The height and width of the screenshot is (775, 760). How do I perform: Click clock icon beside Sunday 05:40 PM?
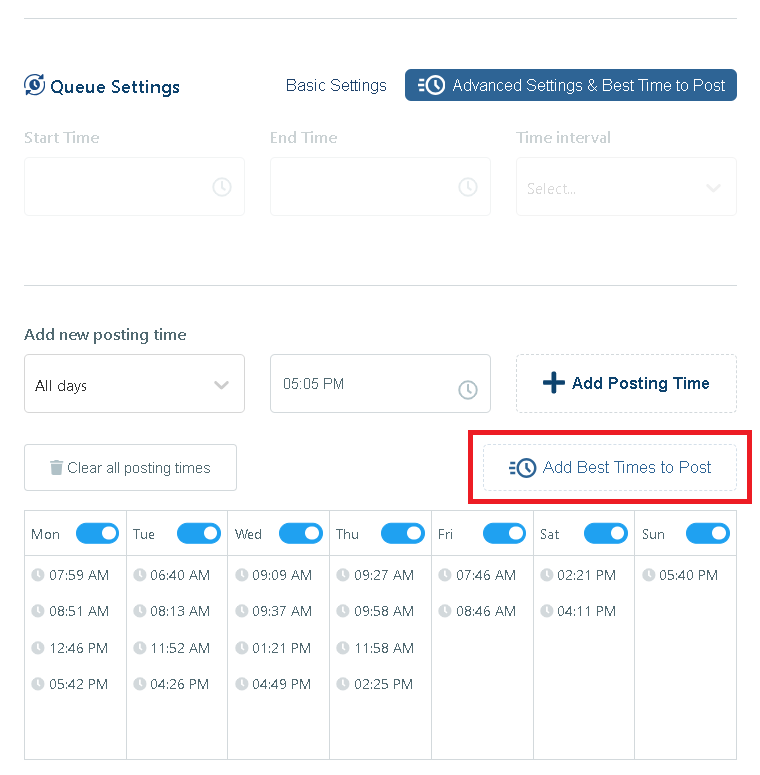pos(649,575)
